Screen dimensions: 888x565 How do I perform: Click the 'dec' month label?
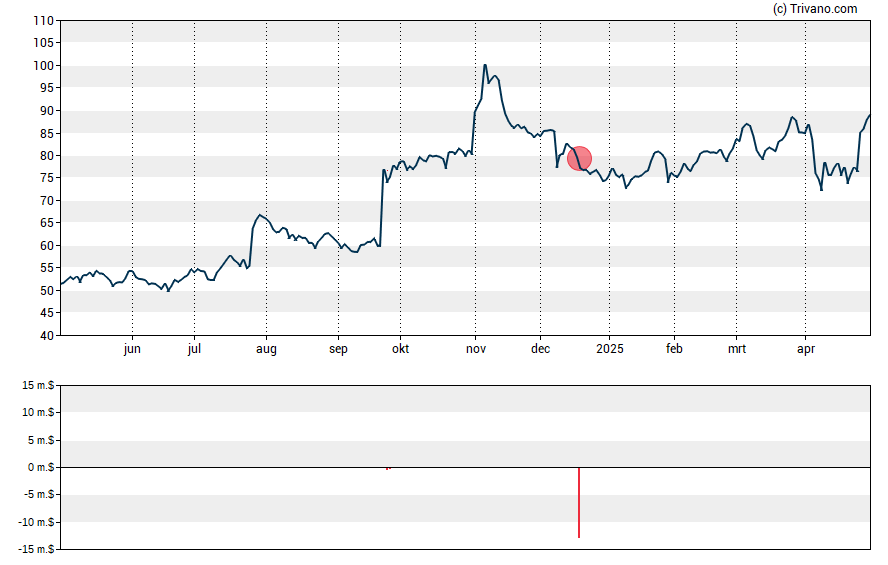540,349
